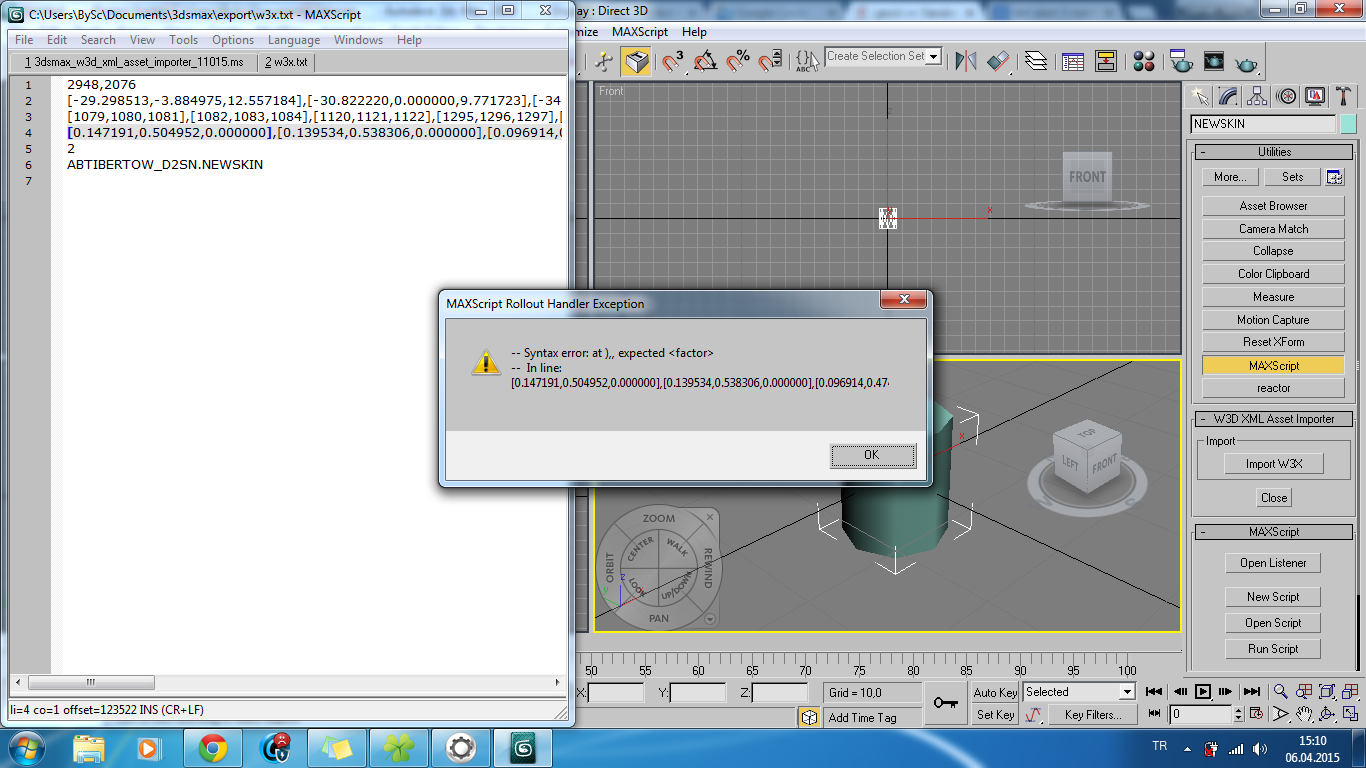Image resolution: width=1366 pixels, height=768 pixels.
Task: Click the Configure Button Sets icon
Action: 1335,177
